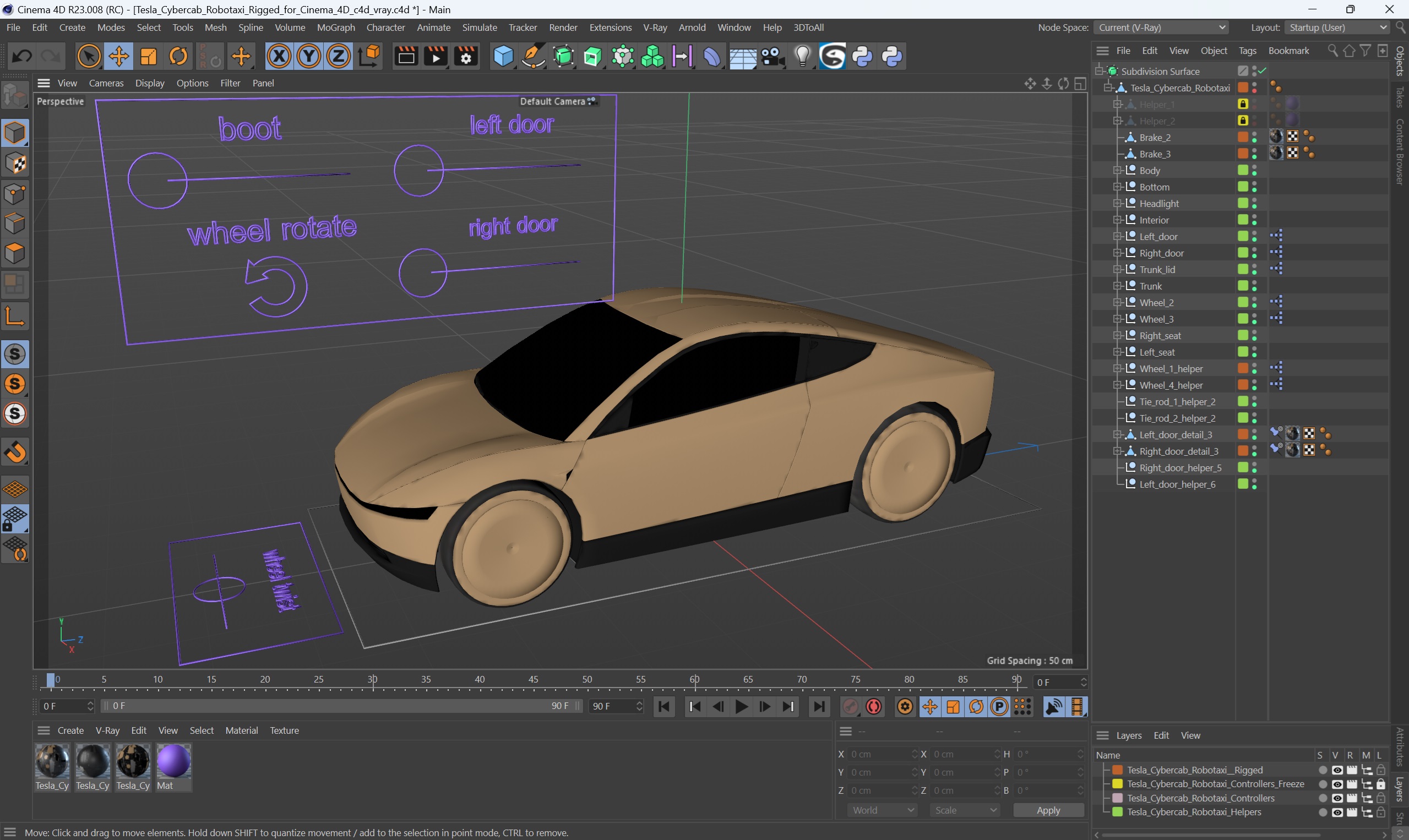Click Tesla_Cybercab_Robotaxi__Rigged layer color swatch

point(1118,770)
